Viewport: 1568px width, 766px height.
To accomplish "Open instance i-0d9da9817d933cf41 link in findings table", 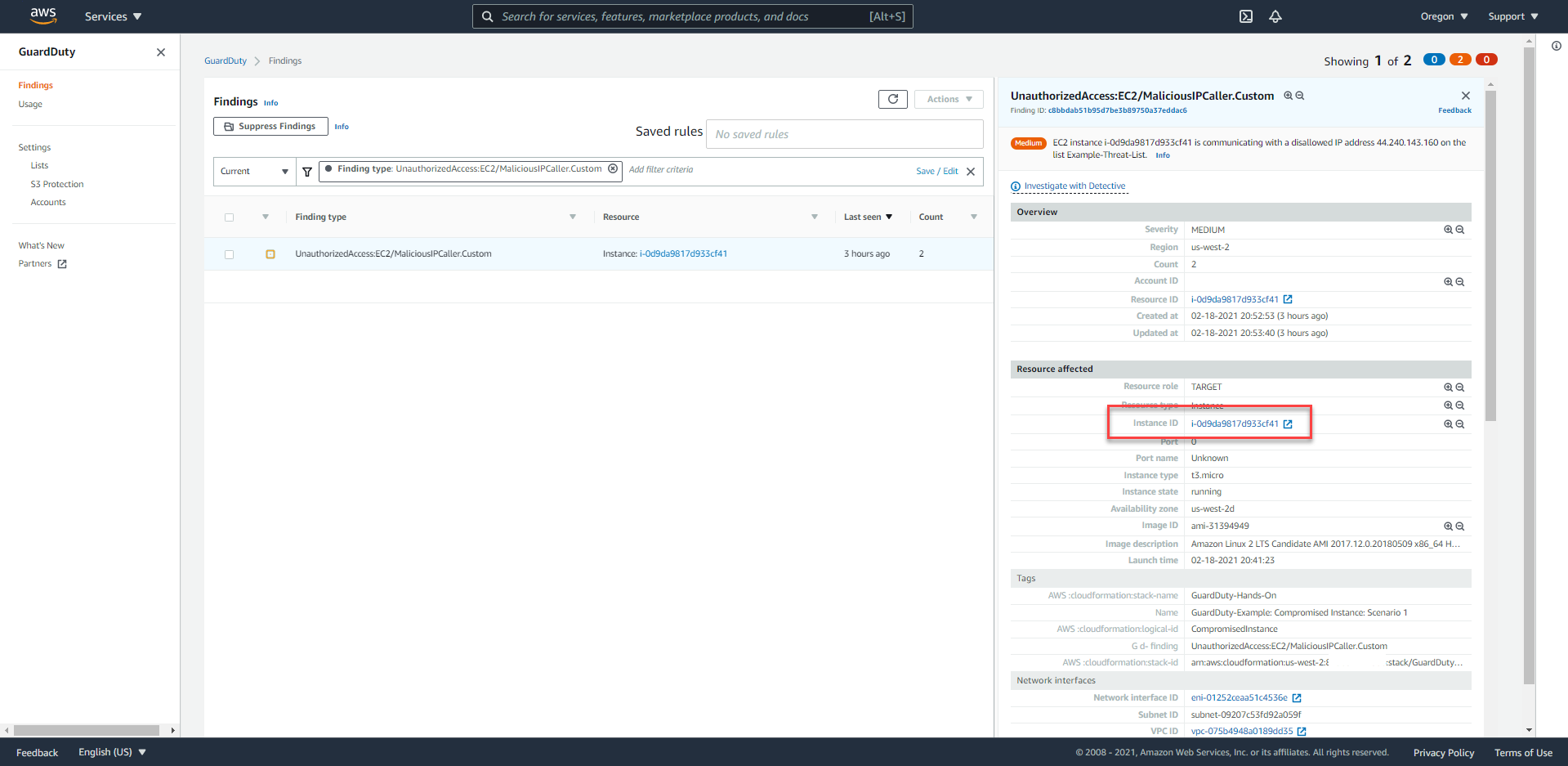I will coord(683,253).
